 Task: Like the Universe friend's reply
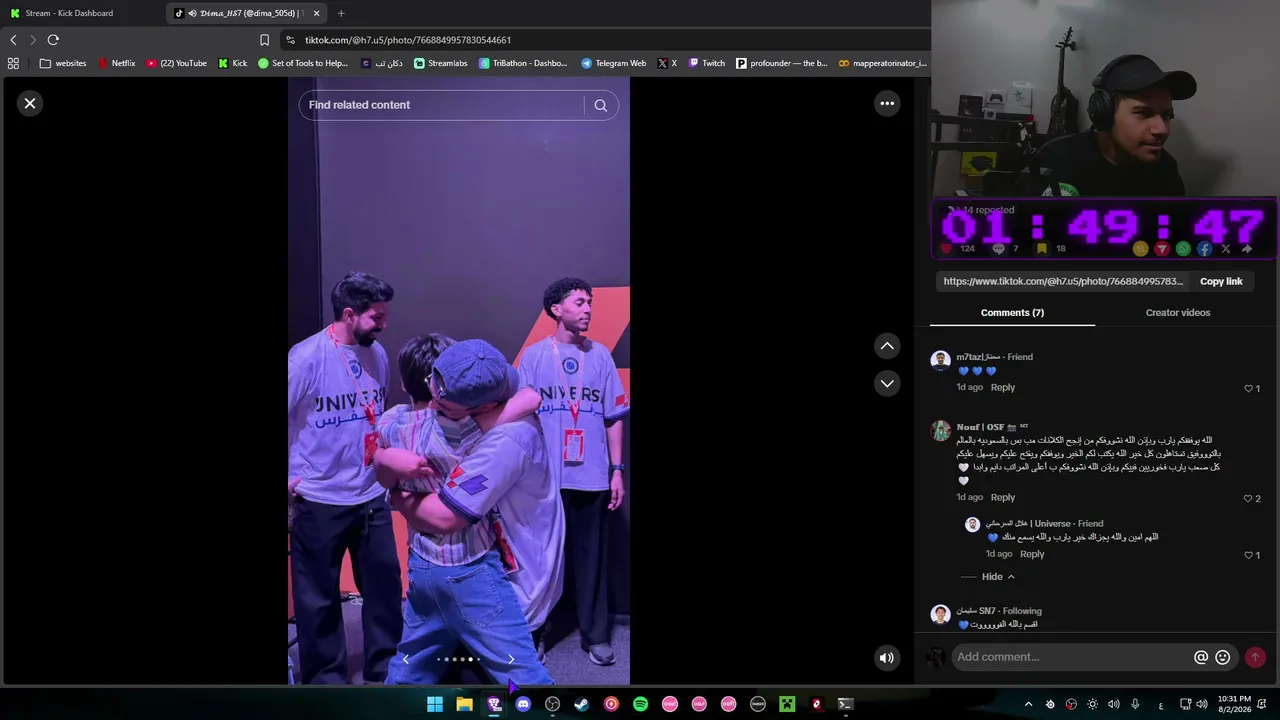[1248, 555]
